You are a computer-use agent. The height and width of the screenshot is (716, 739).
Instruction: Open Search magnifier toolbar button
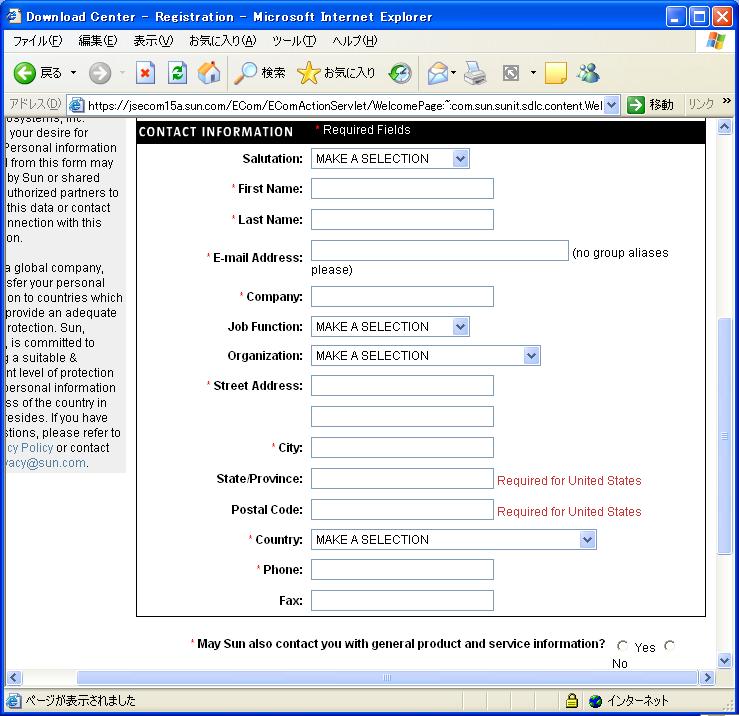click(x=260, y=73)
